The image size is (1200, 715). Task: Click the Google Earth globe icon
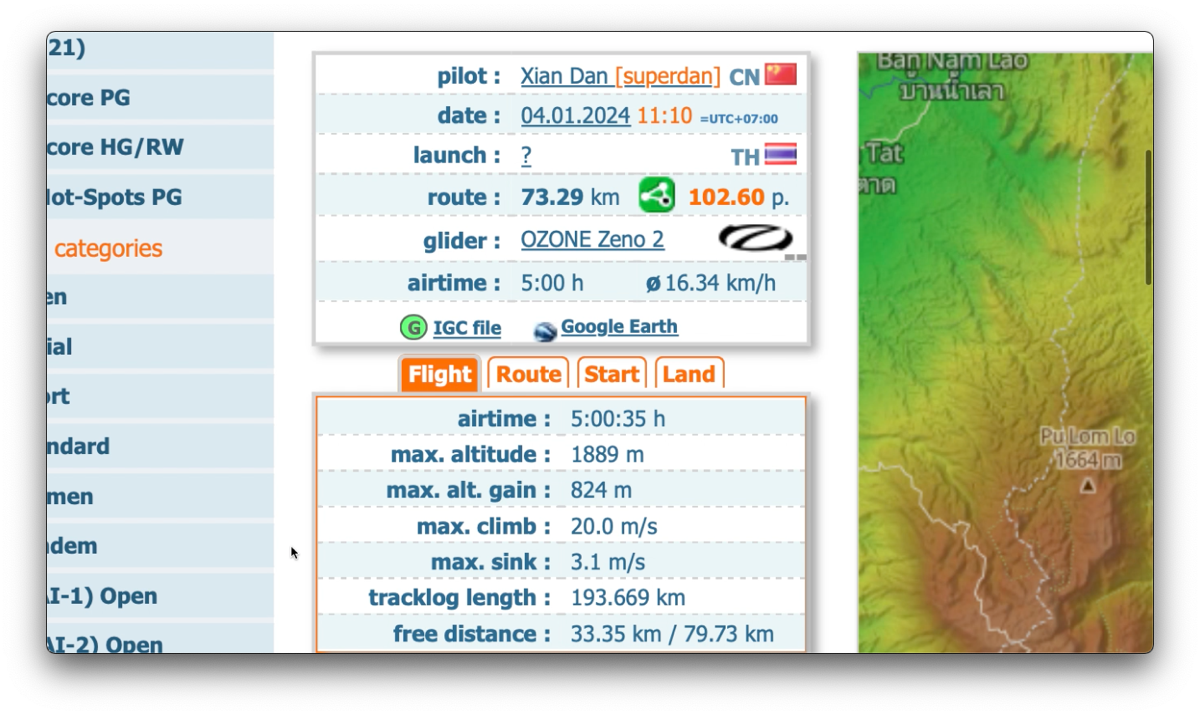[545, 331]
